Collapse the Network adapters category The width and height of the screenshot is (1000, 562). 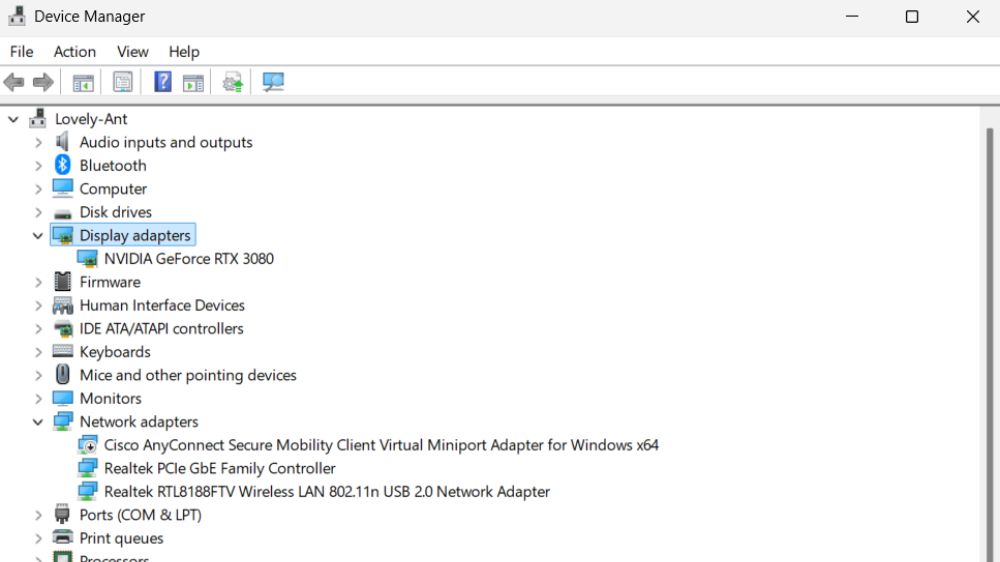click(38, 422)
